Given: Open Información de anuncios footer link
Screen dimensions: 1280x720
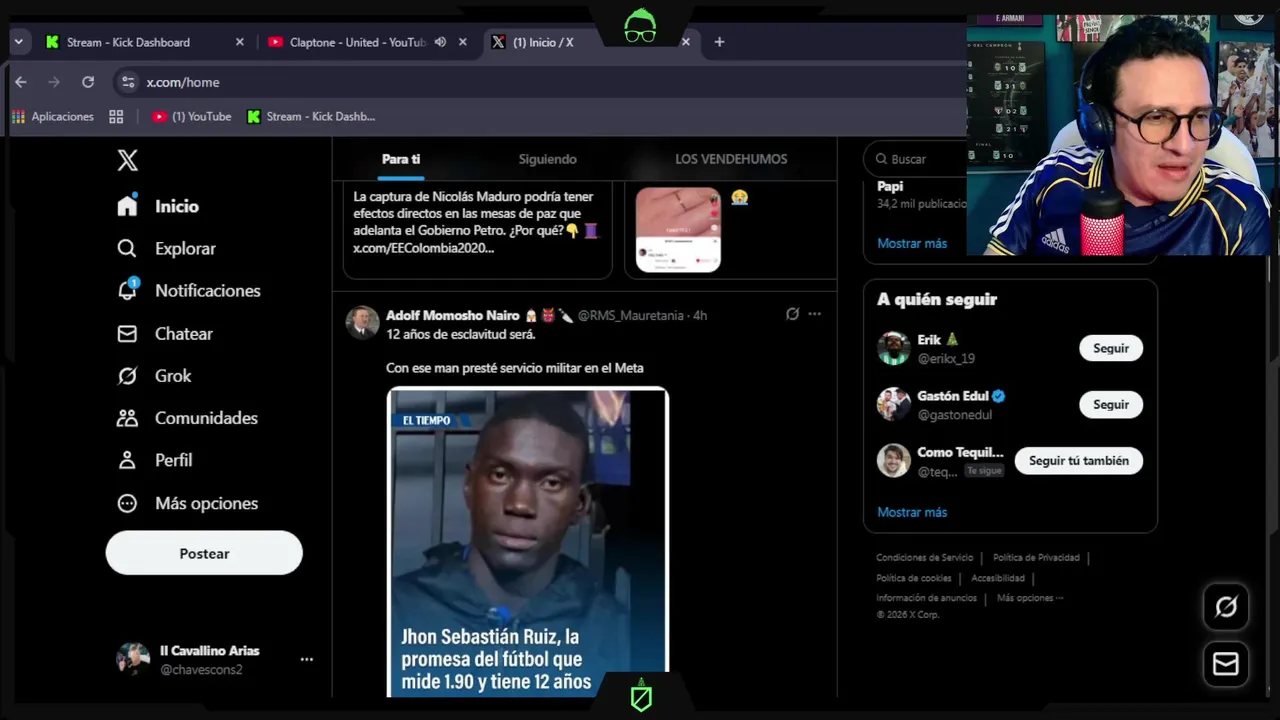Looking at the screenshot, I should point(926,598).
